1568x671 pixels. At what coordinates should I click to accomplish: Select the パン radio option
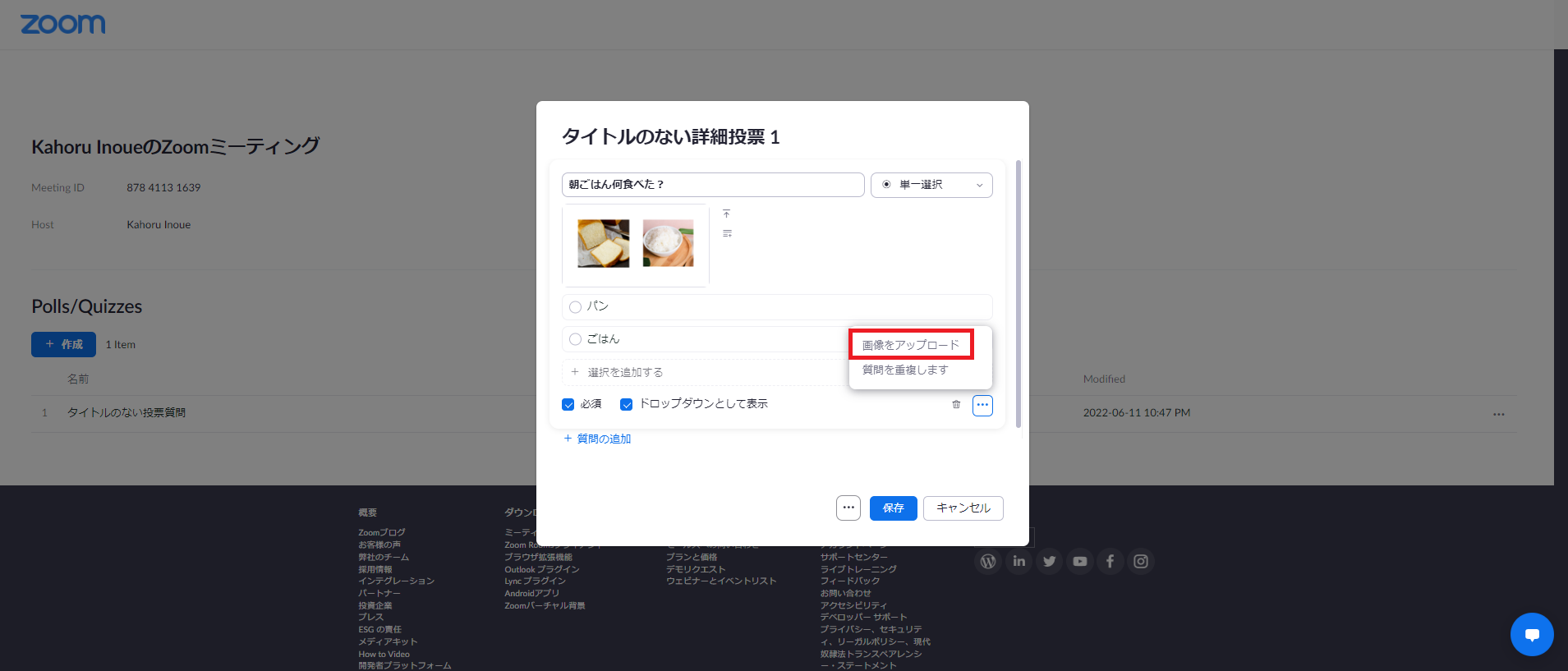click(x=576, y=307)
